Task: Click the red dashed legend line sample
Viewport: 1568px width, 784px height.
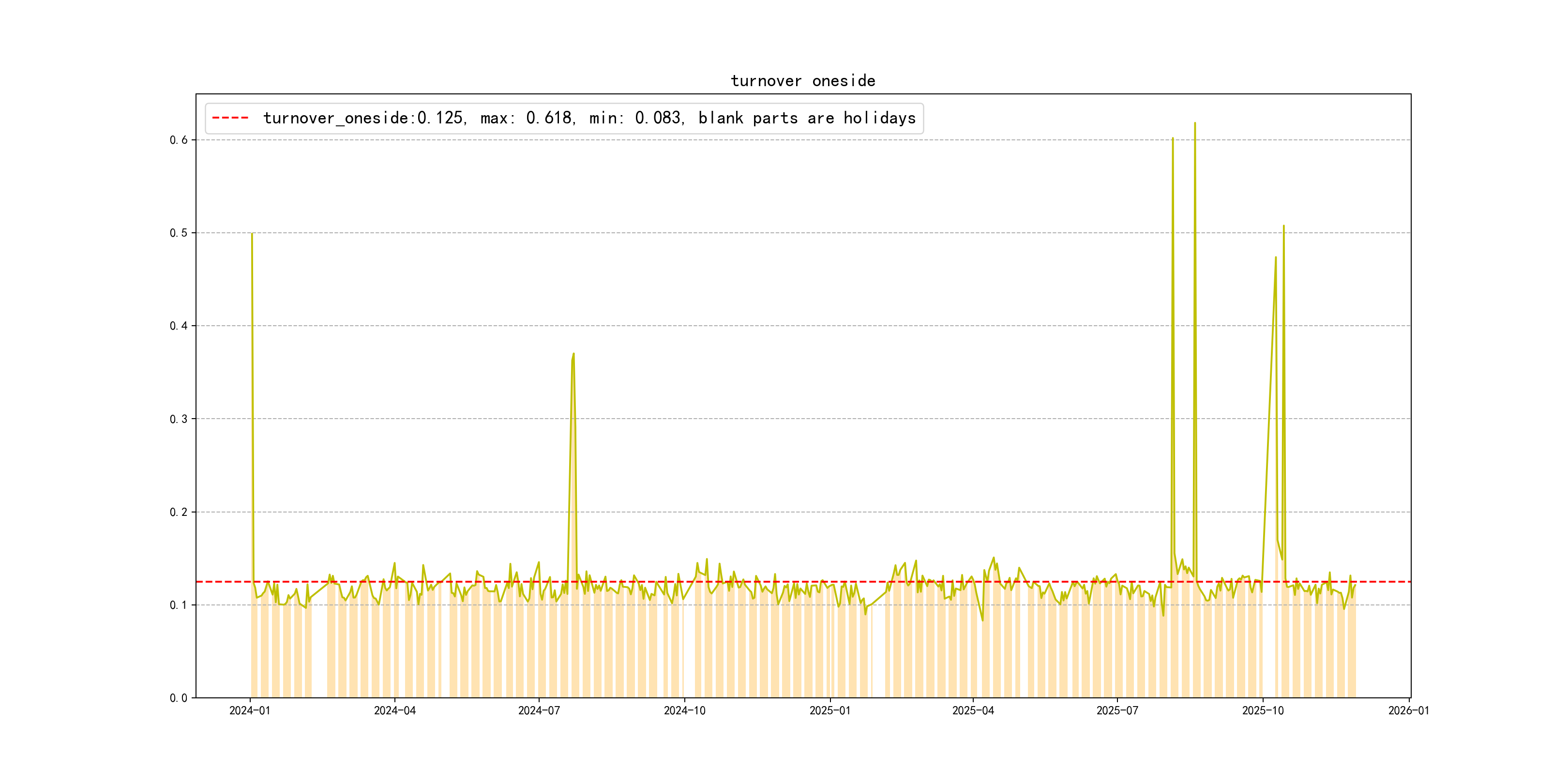Action: [230, 118]
